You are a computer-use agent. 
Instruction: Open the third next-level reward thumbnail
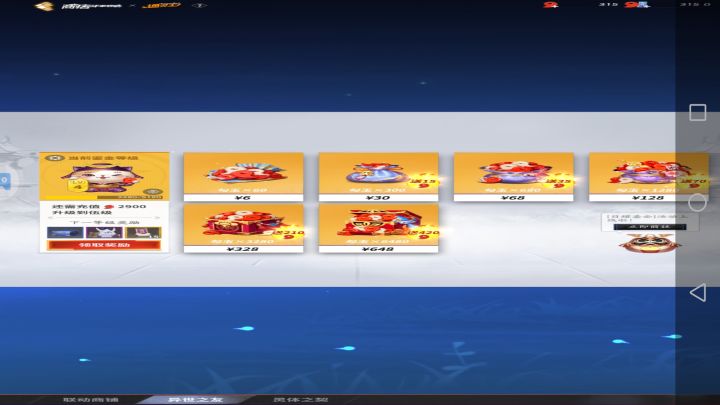[143, 232]
